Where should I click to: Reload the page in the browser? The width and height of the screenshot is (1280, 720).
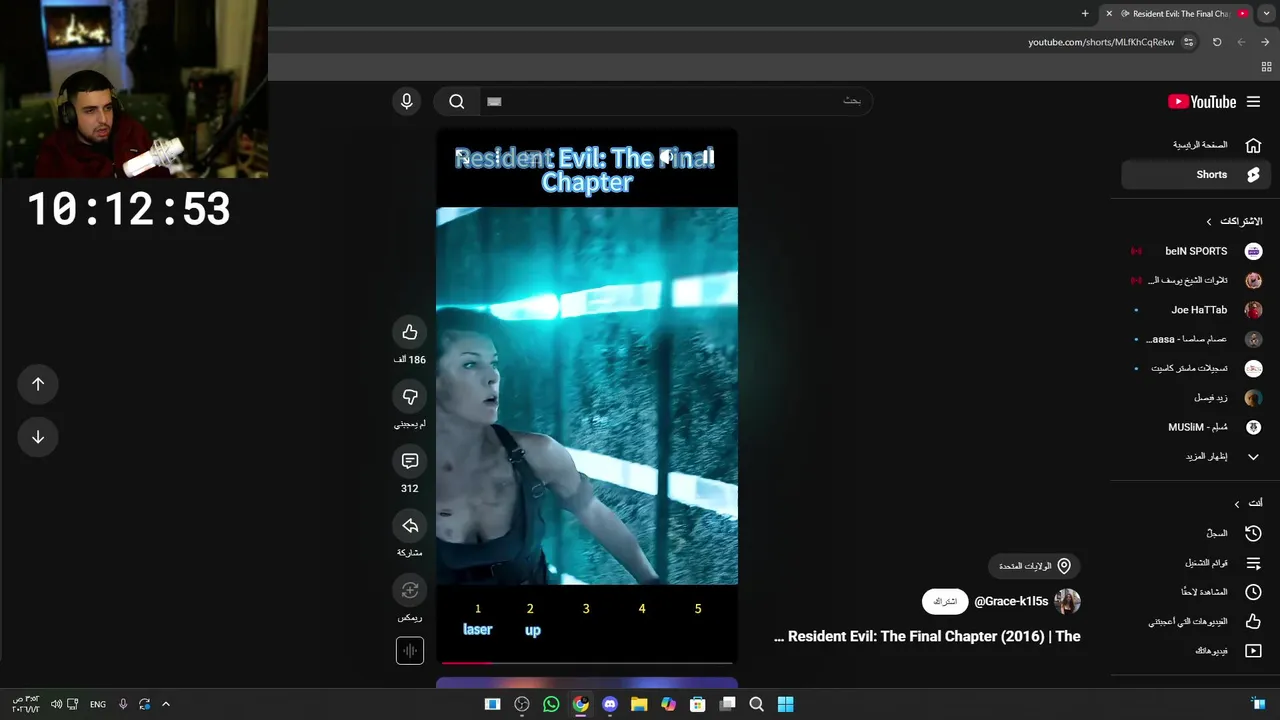pos(1217,42)
